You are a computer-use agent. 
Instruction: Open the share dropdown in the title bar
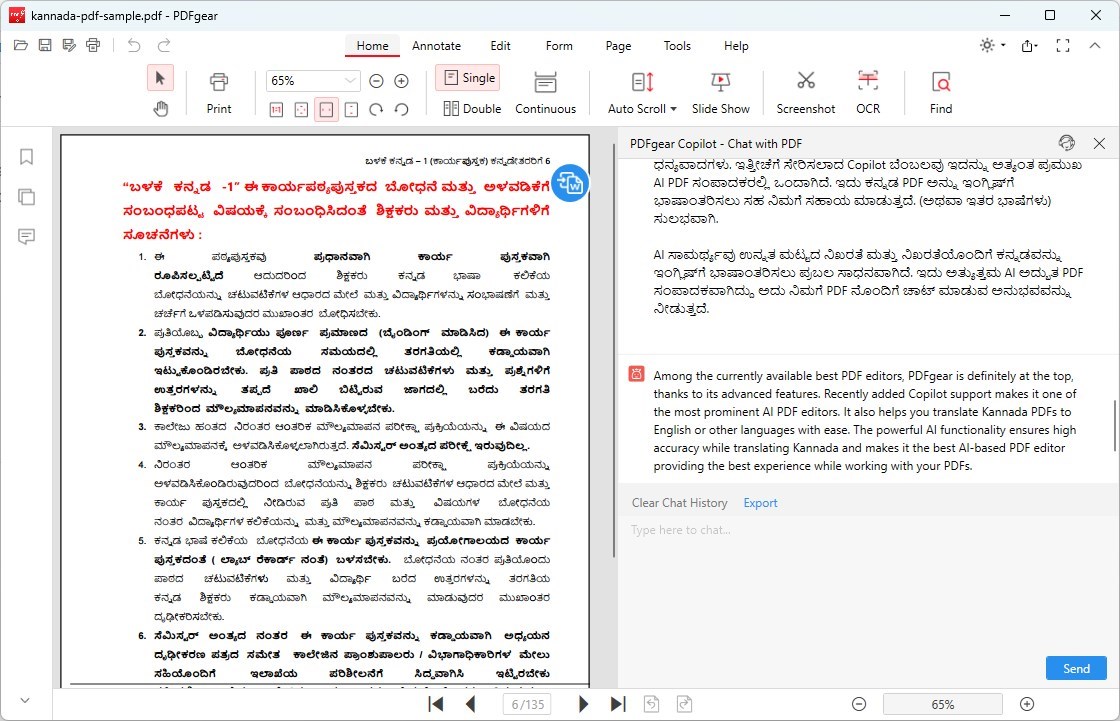1029,45
